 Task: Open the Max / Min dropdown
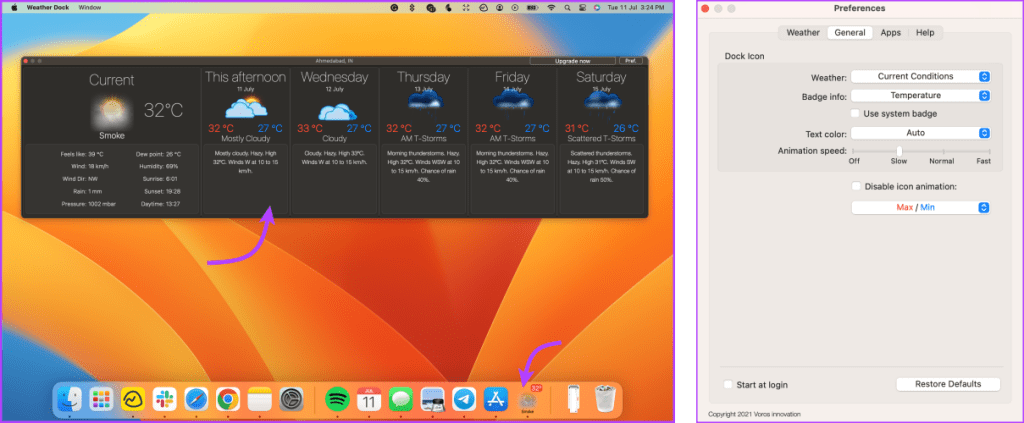click(921, 208)
